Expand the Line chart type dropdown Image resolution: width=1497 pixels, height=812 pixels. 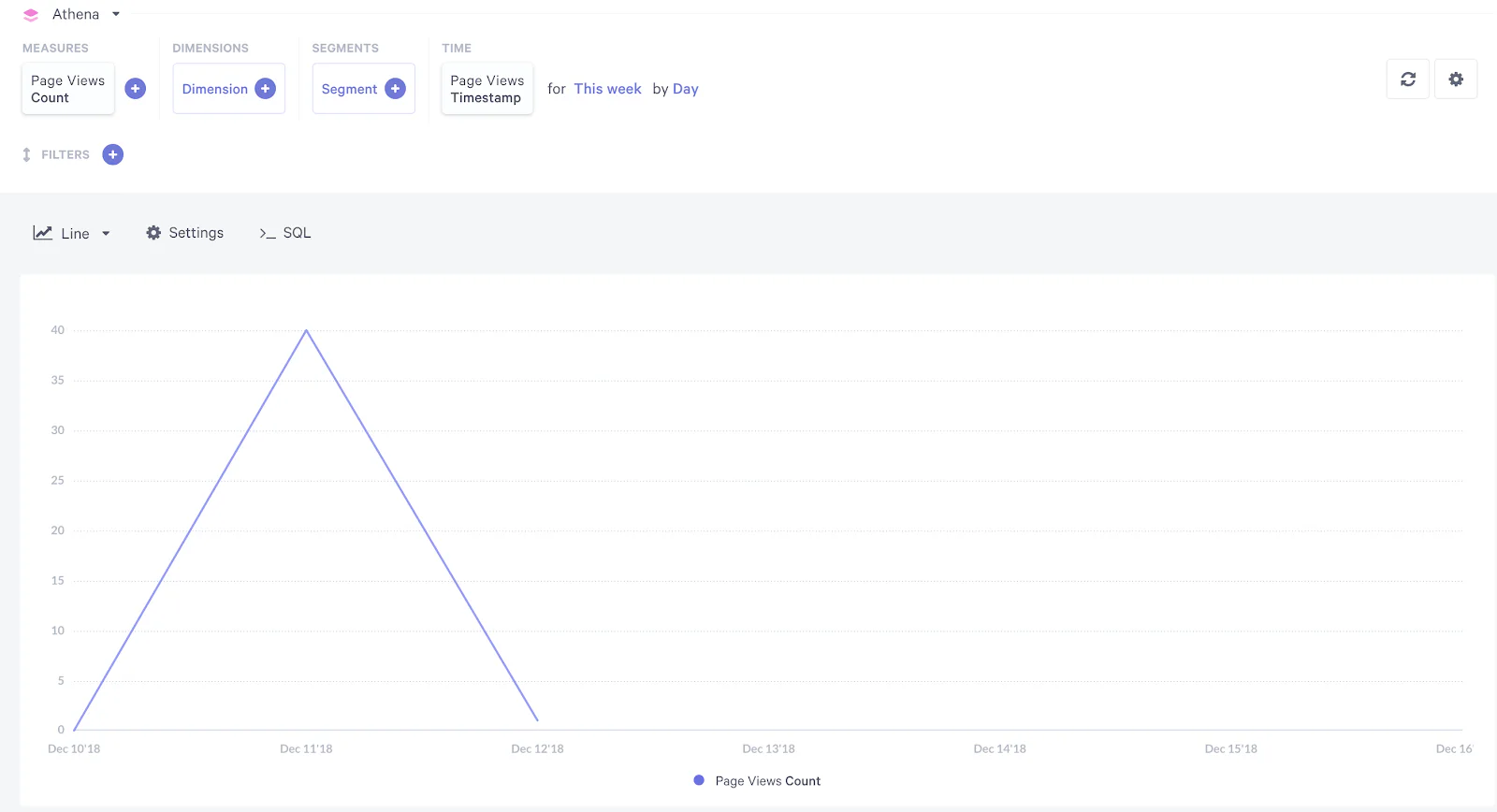pyautogui.click(x=106, y=234)
